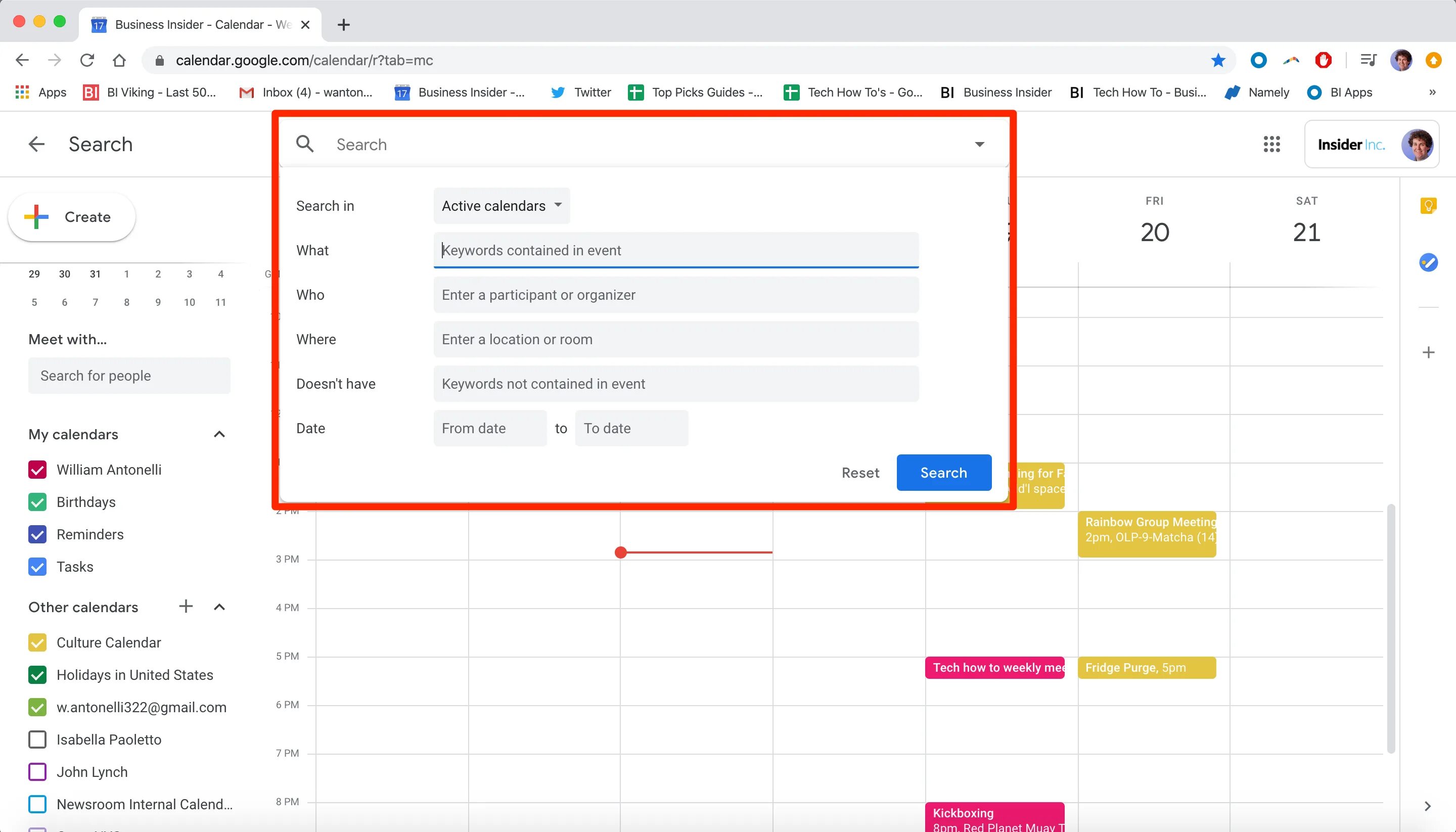Image resolution: width=1456 pixels, height=832 pixels.
Task: Click the Reset button in search dialog
Action: pos(860,472)
